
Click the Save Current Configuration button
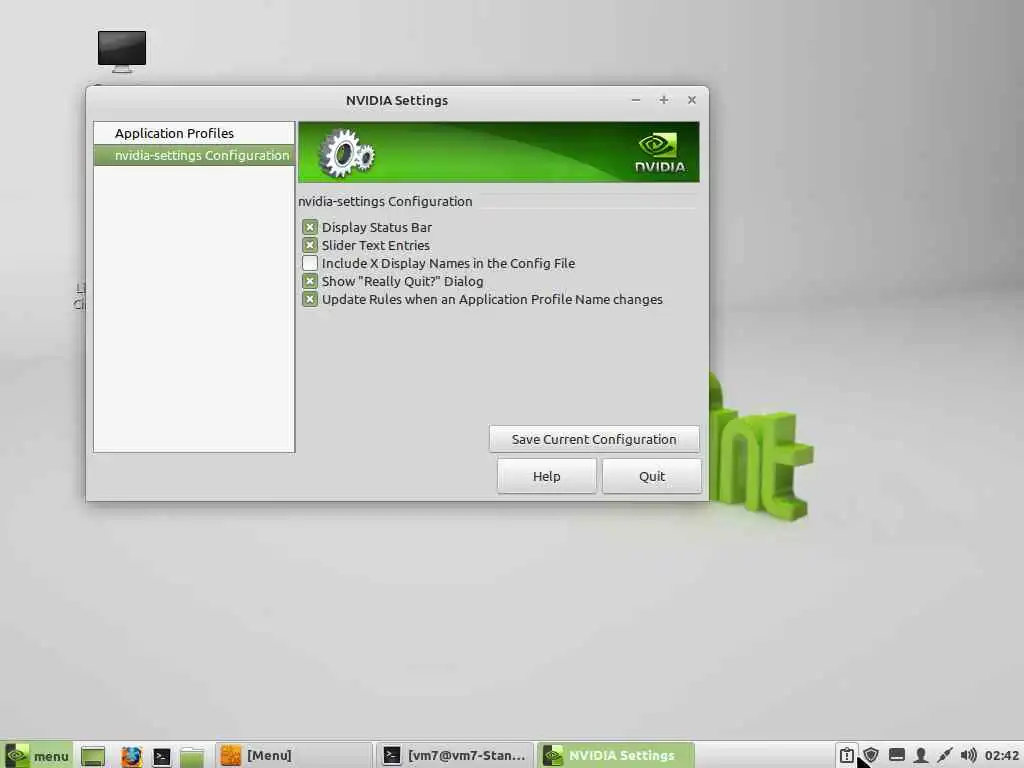tap(594, 440)
